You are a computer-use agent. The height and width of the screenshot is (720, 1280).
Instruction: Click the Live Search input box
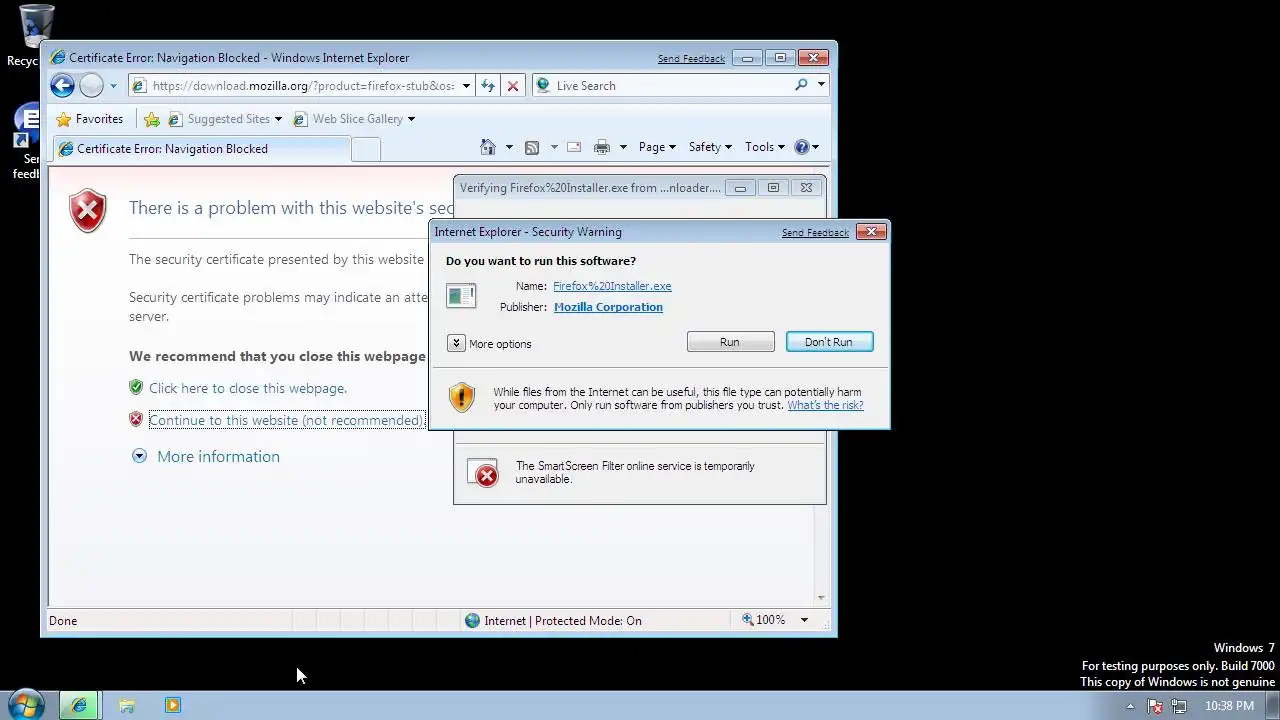670,86
